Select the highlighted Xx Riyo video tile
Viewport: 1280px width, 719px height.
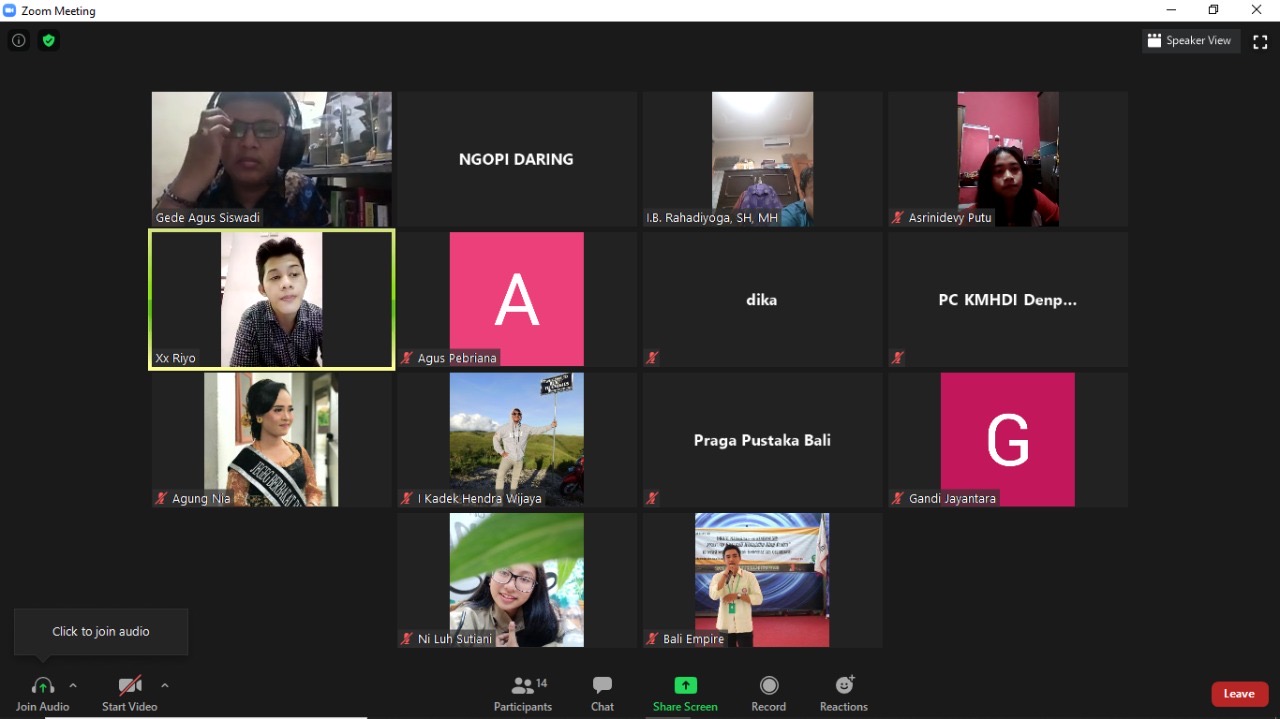[x=272, y=300]
